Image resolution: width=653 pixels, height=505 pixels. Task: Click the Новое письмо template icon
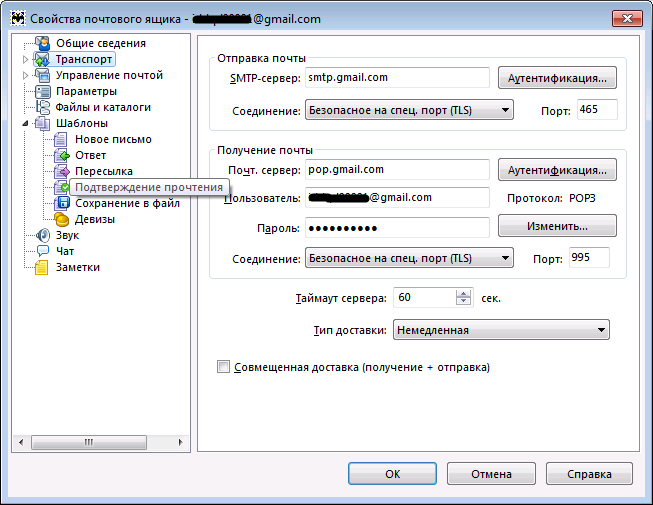[61, 139]
